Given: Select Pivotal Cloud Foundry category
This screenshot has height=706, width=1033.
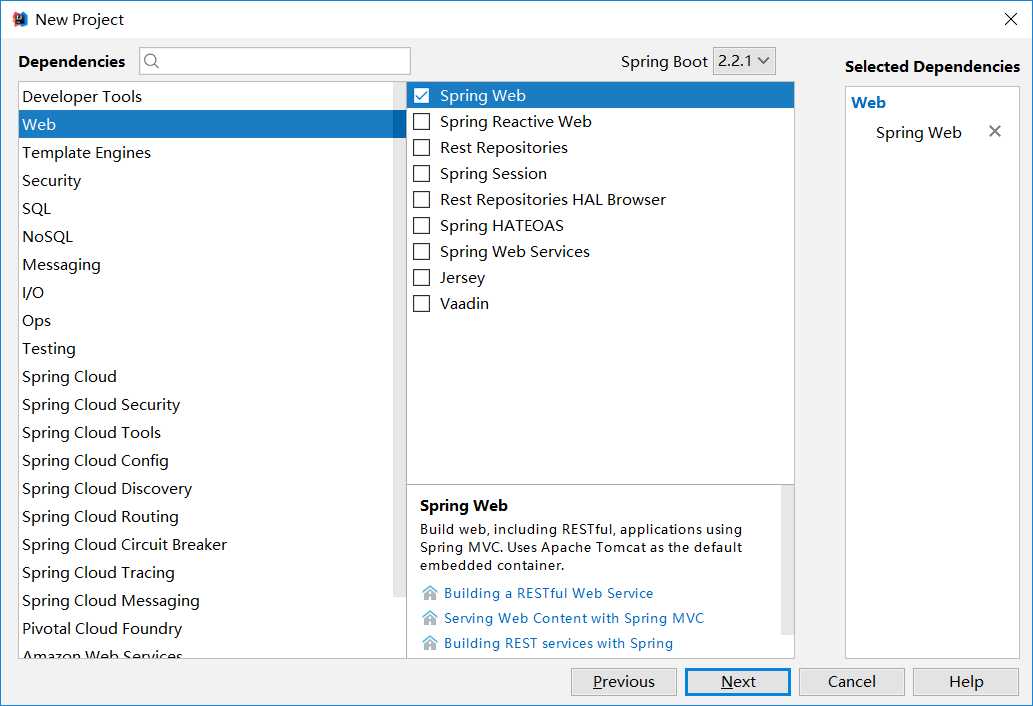Looking at the screenshot, I should click(206, 628).
